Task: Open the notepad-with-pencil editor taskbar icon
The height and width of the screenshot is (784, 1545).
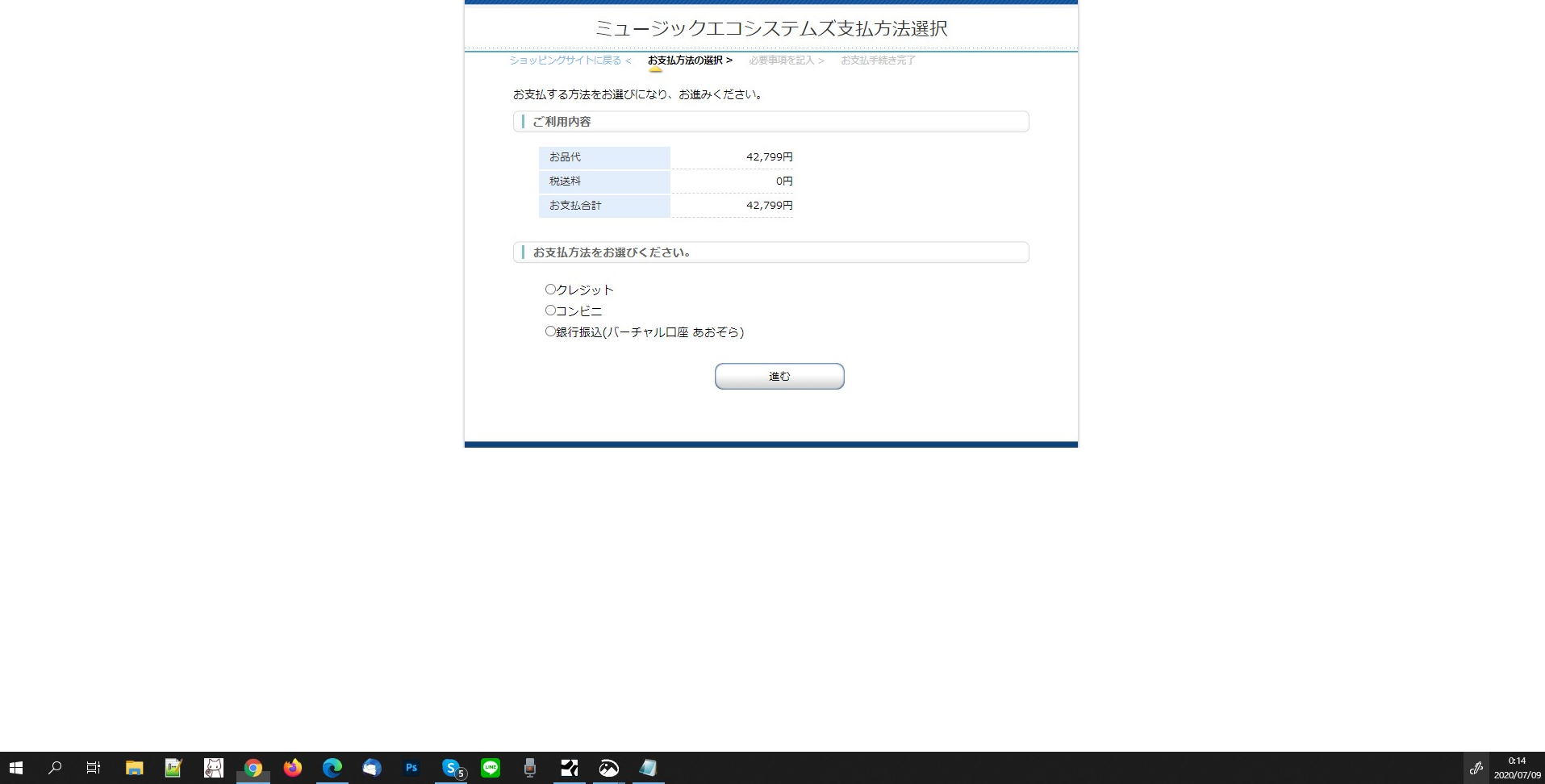Action: pyautogui.click(x=173, y=768)
